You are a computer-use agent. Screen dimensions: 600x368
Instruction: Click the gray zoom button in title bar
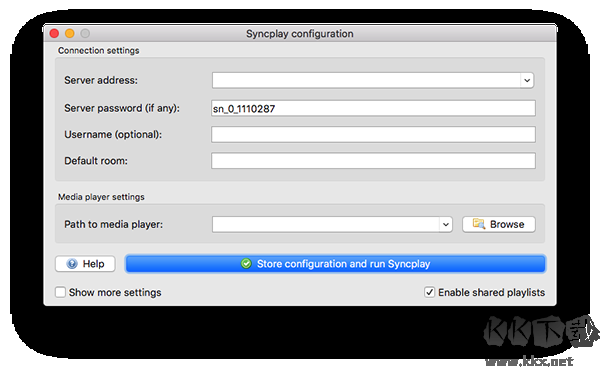(85, 34)
